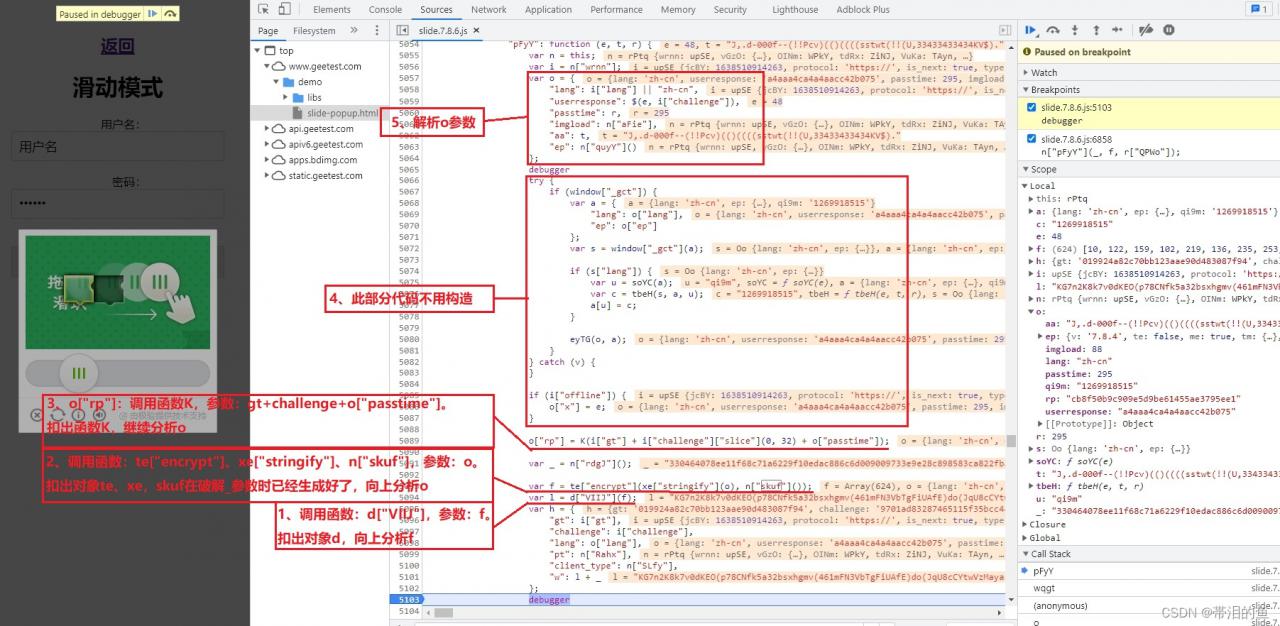Expand apiv6.geetest.com domain node
Image resolution: width=1280 pixels, height=626 pixels.
[268, 144]
